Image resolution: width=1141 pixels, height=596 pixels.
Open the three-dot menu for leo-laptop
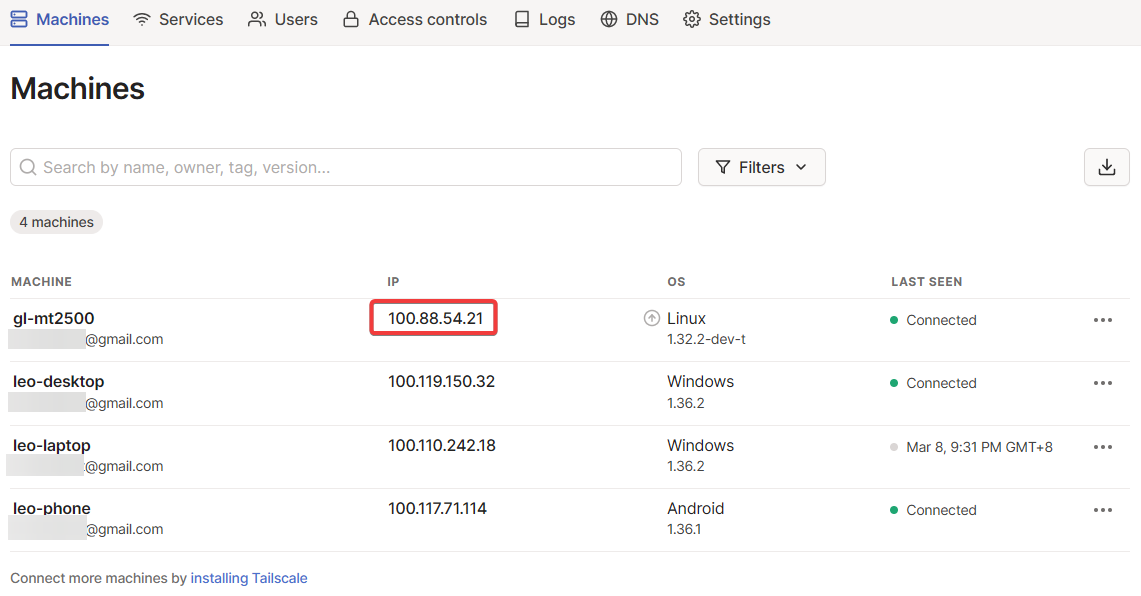pos(1102,447)
